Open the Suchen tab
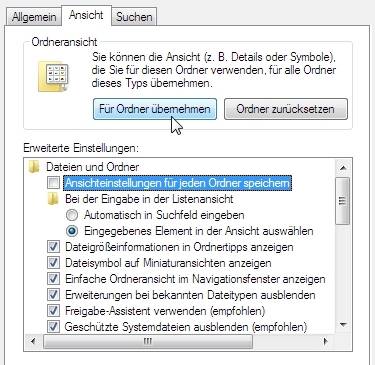375x365 pixels. (134, 17)
